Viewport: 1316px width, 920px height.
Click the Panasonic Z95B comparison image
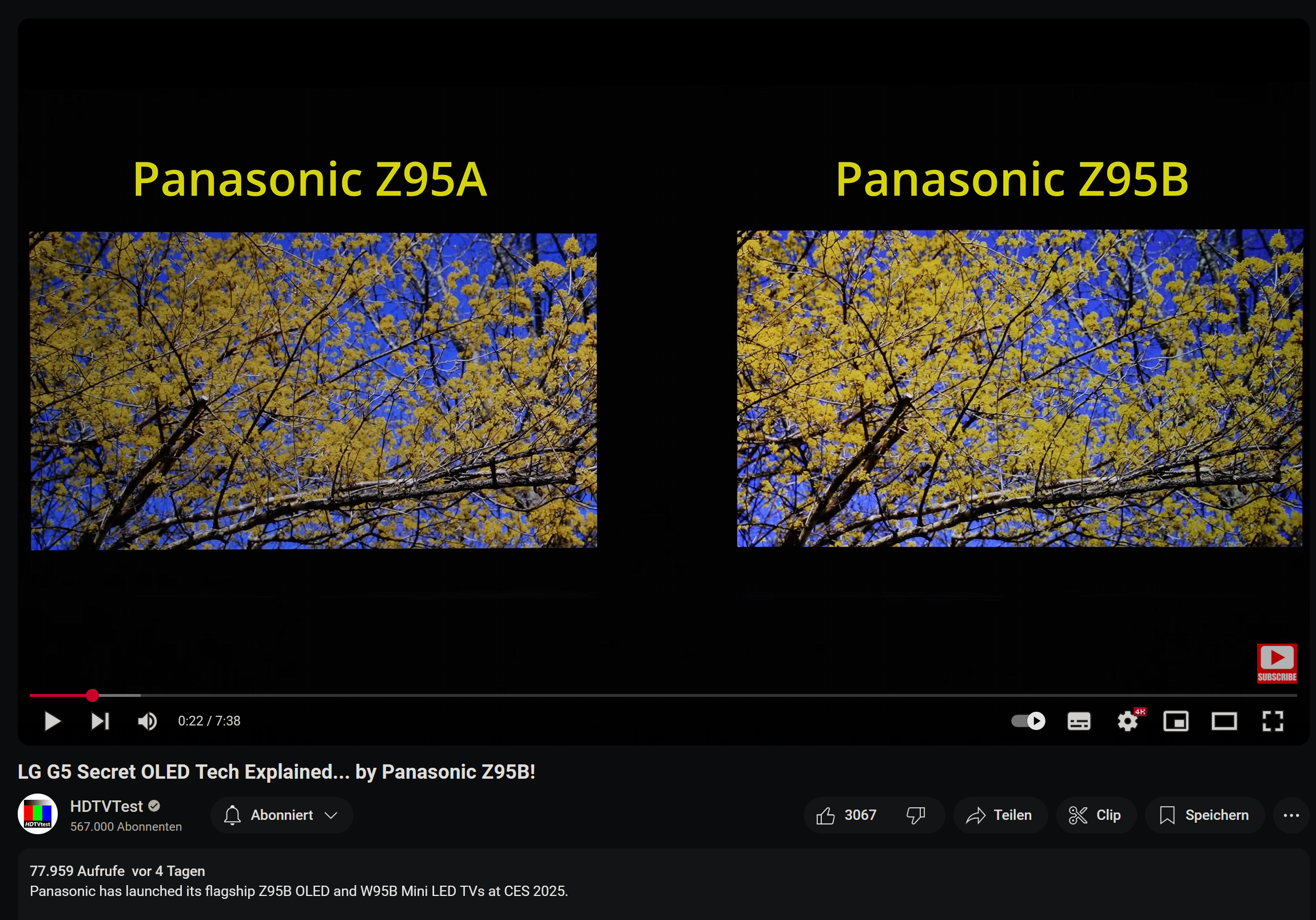(1020, 388)
